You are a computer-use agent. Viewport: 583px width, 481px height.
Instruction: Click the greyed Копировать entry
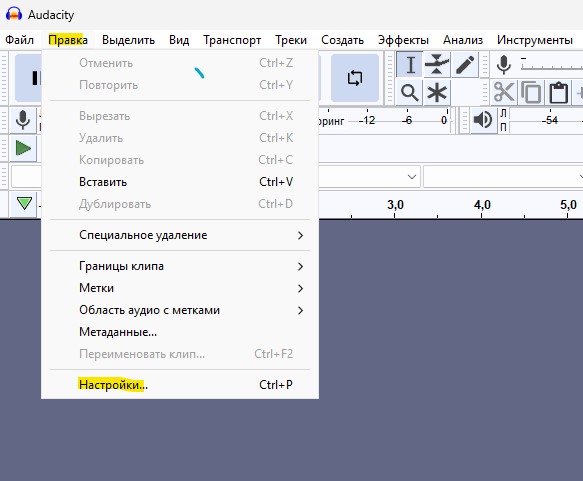pos(180,160)
